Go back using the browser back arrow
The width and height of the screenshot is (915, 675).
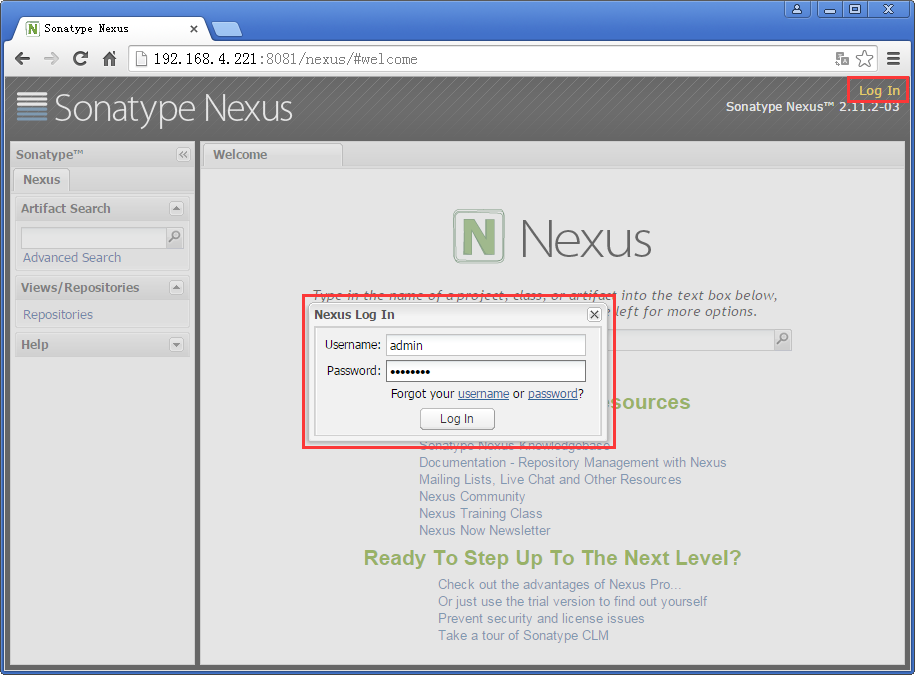point(22,58)
